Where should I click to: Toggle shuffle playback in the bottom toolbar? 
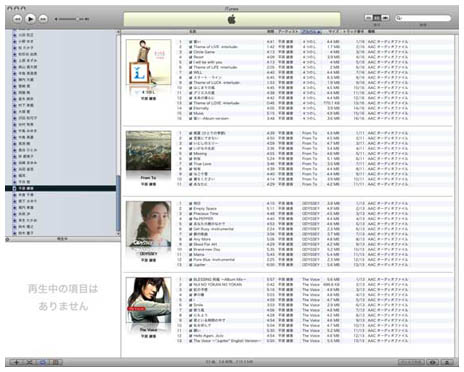tap(29, 362)
